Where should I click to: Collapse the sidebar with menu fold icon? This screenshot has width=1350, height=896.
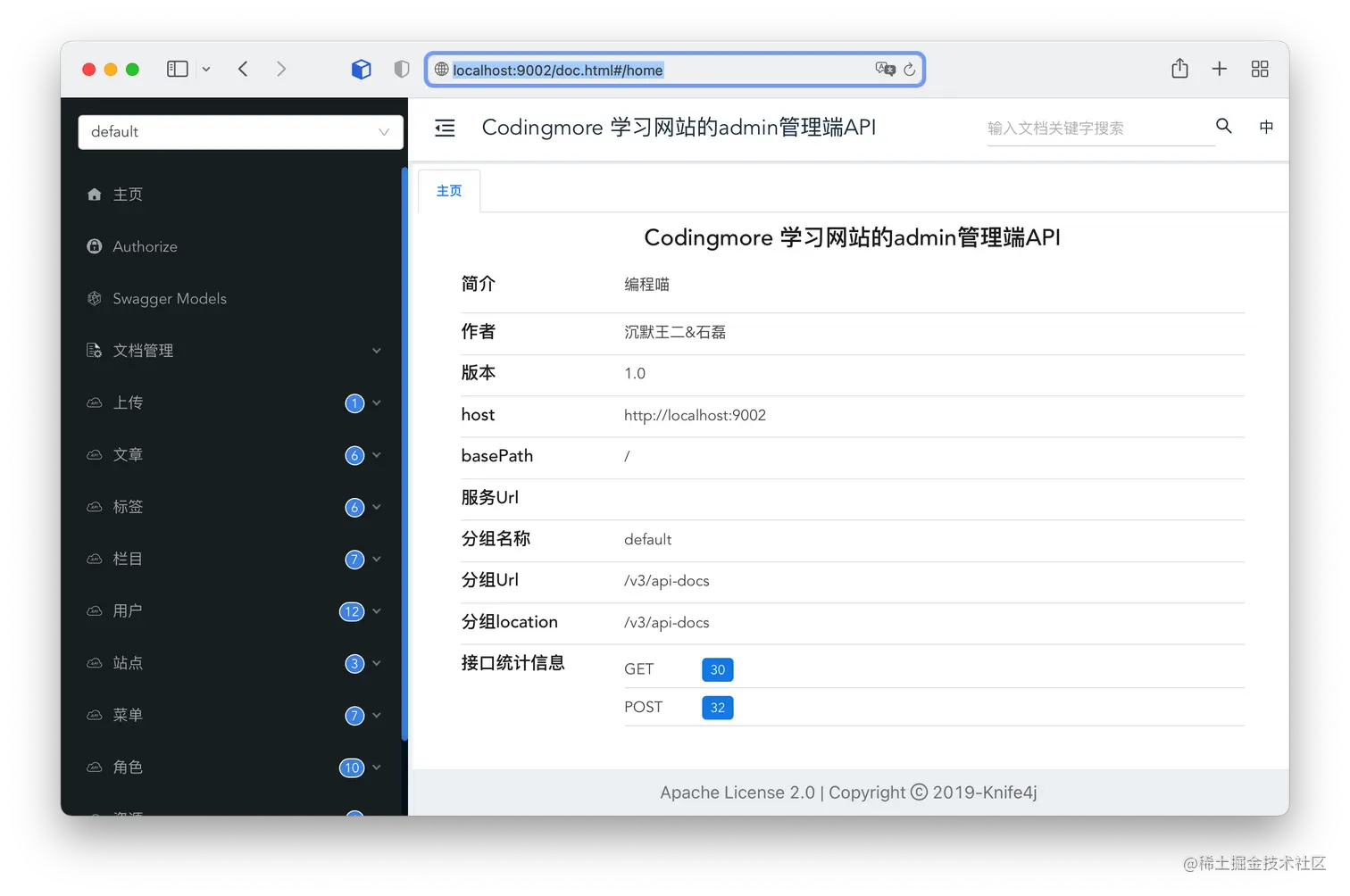pyautogui.click(x=445, y=129)
